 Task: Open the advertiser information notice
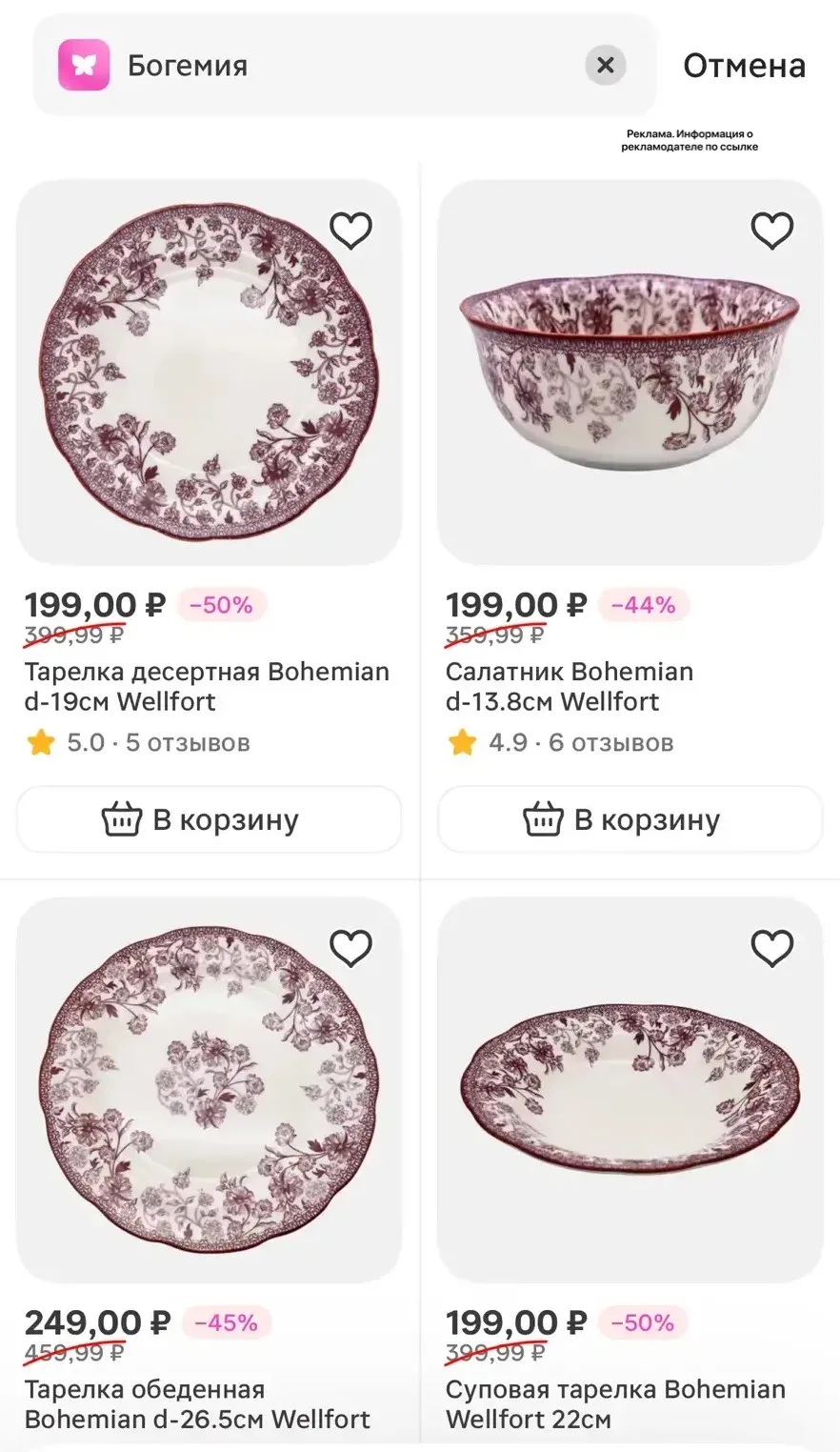click(690, 141)
